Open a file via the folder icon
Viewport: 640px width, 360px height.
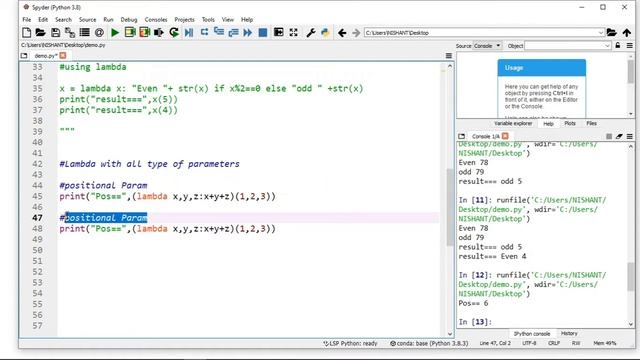(x=40, y=33)
